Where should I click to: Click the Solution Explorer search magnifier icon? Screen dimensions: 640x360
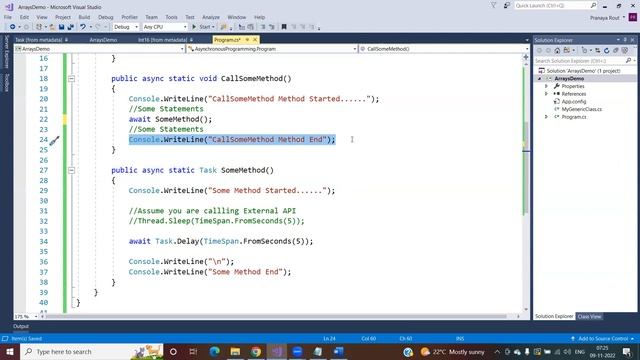point(628,60)
